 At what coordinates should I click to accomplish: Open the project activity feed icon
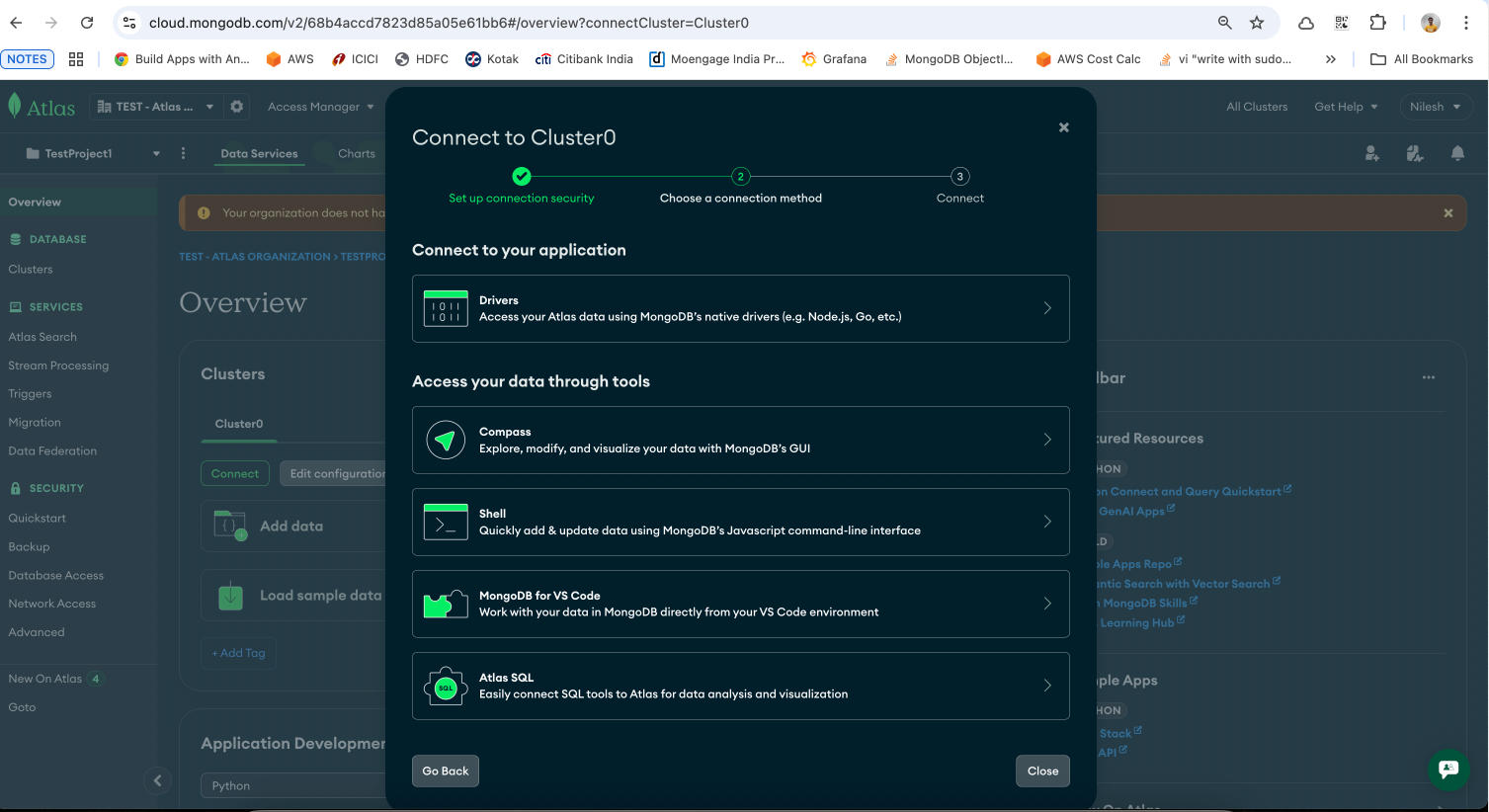(x=1413, y=153)
